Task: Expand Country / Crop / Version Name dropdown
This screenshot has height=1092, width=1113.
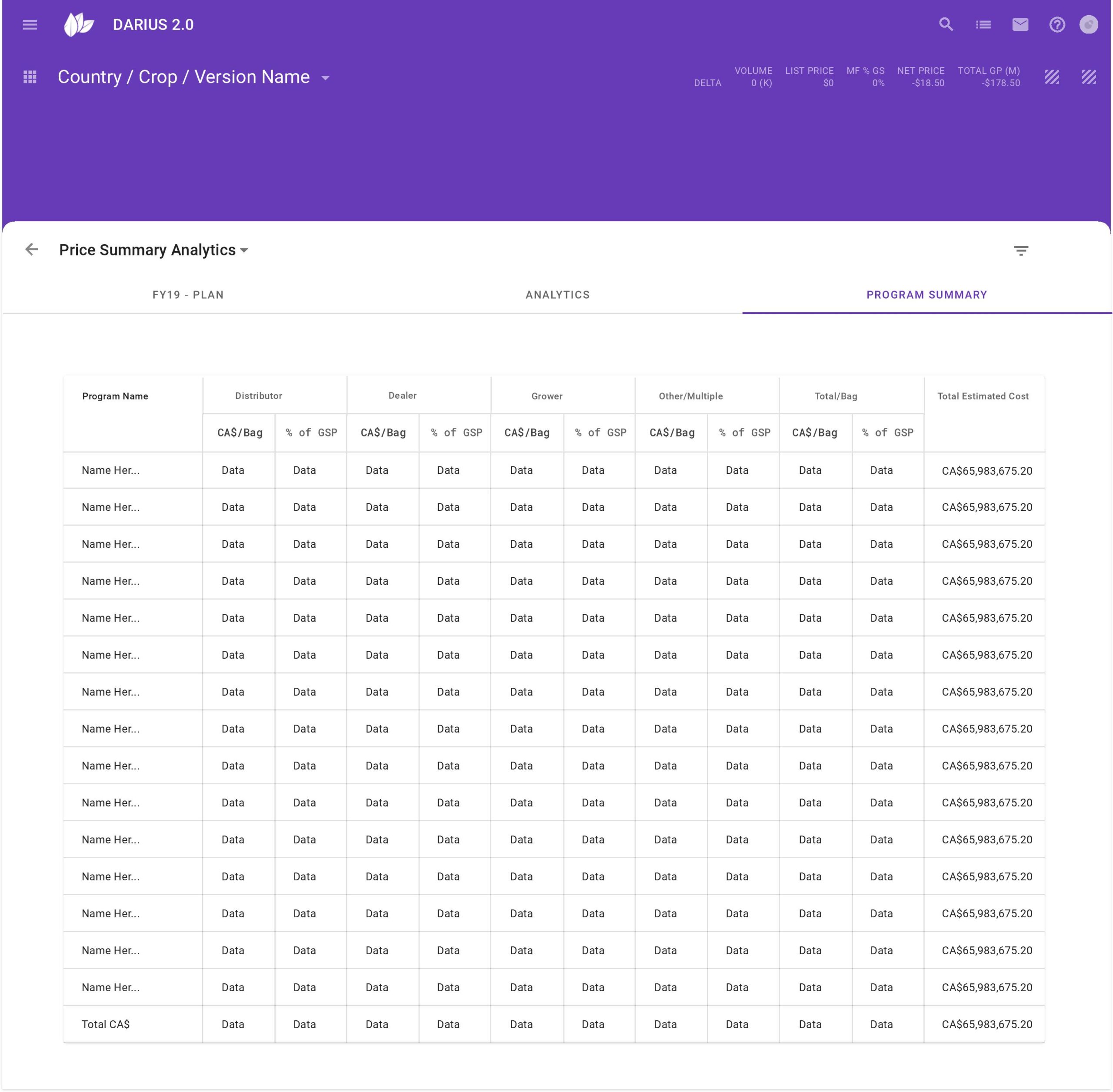Action: (325, 78)
